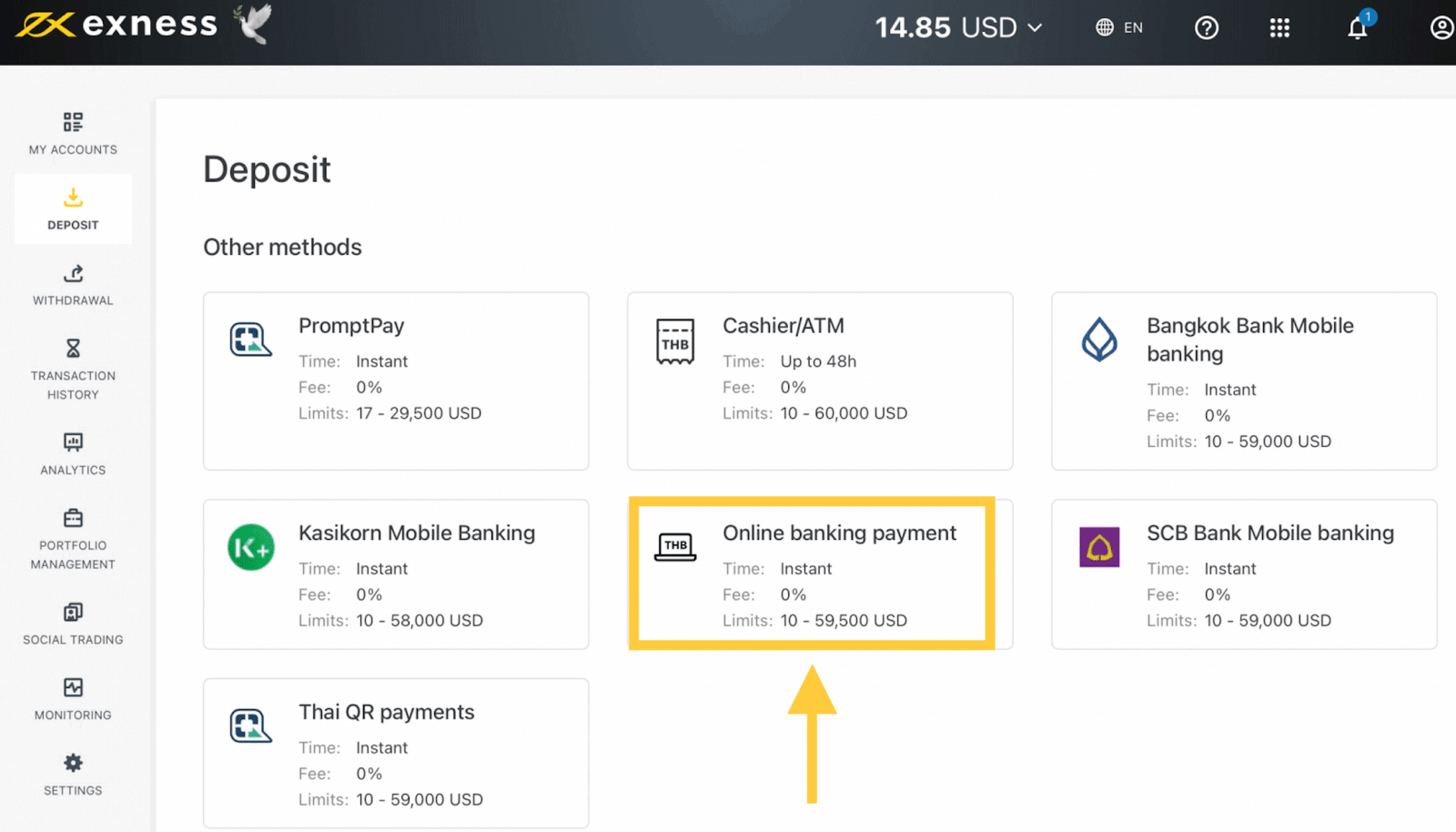
Task: Choose SCB Bank Mobile banking
Action: (x=1244, y=573)
